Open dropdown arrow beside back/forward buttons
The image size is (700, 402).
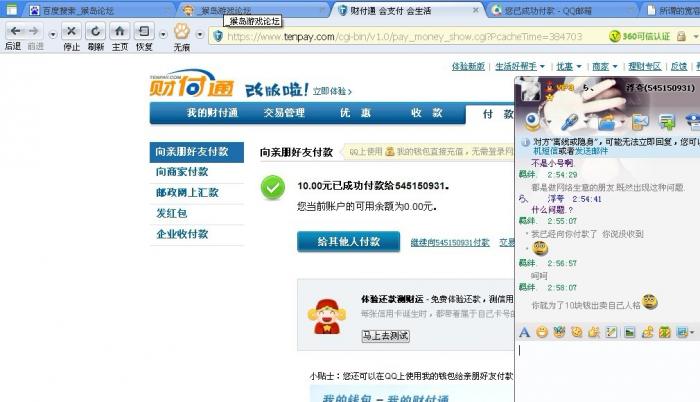pyautogui.click(x=53, y=34)
